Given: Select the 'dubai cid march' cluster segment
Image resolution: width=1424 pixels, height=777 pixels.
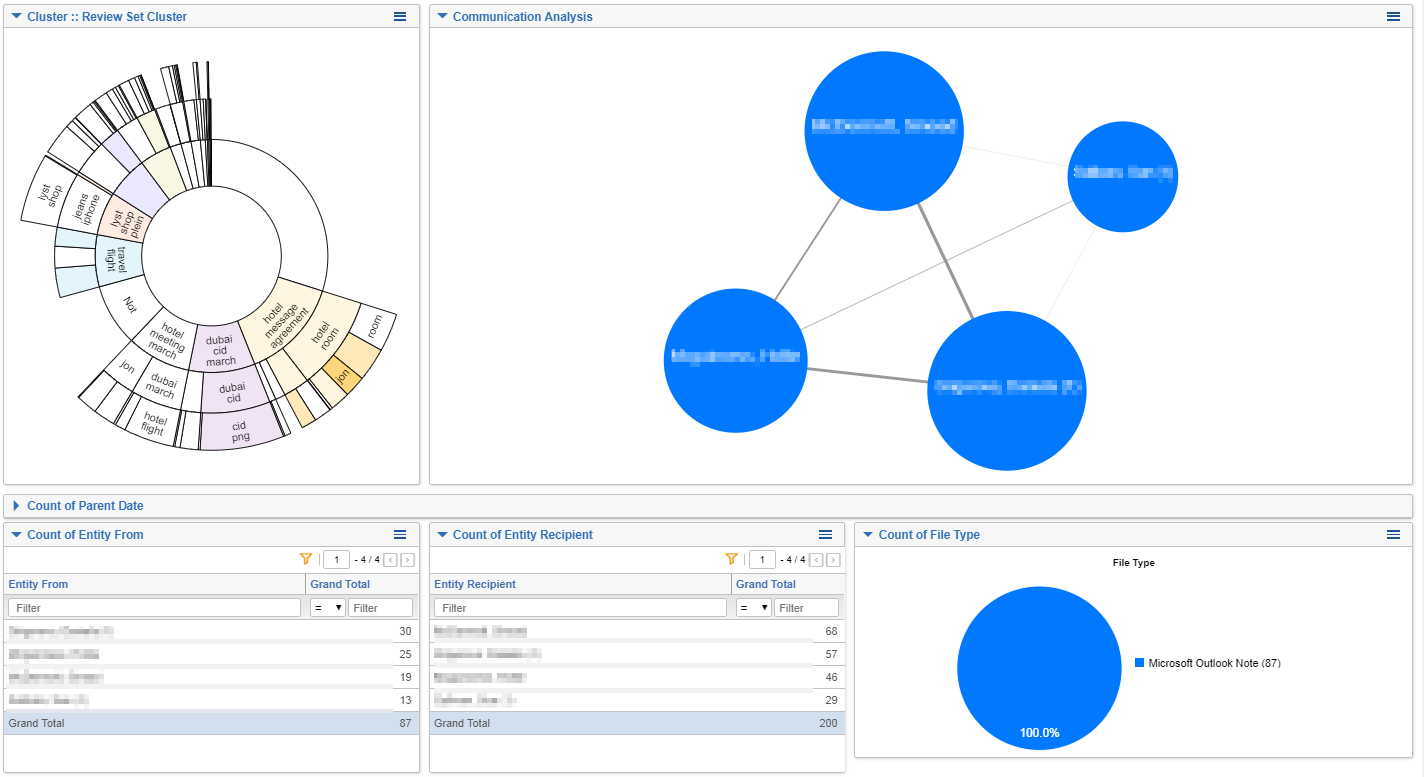Looking at the screenshot, I should tap(219, 350).
